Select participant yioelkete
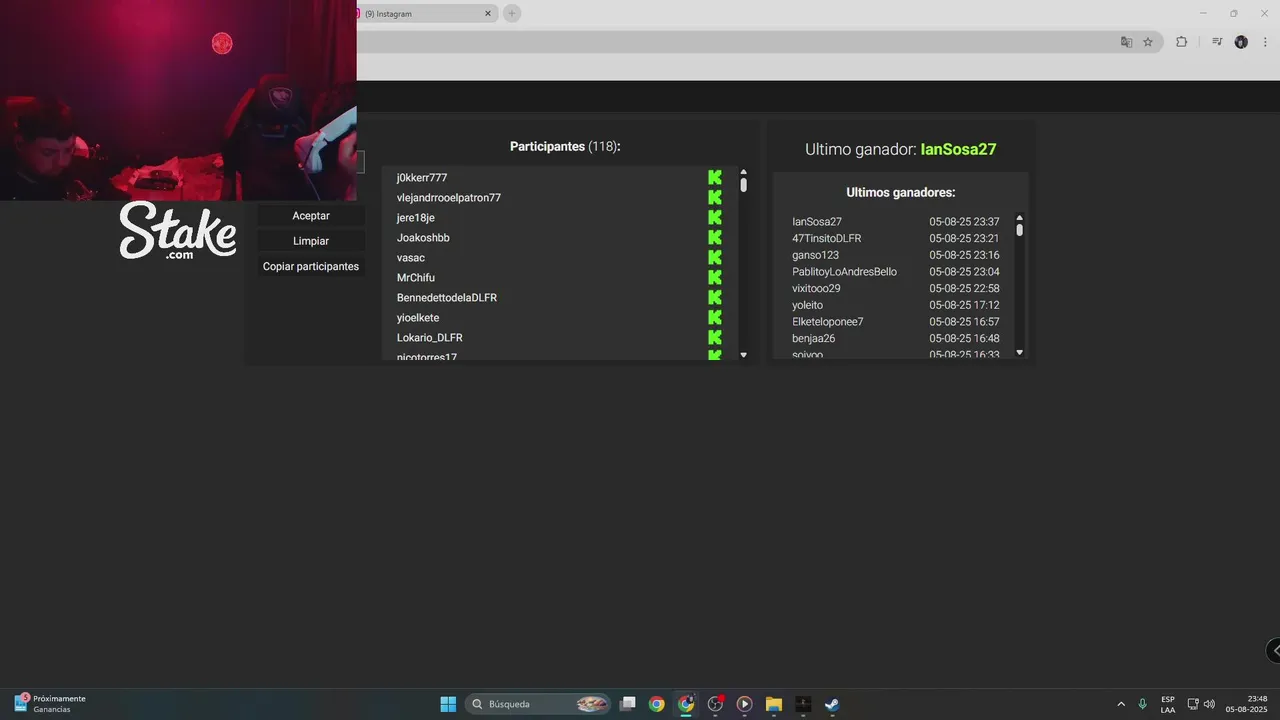The image size is (1280, 720). pyautogui.click(x=418, y=318)
